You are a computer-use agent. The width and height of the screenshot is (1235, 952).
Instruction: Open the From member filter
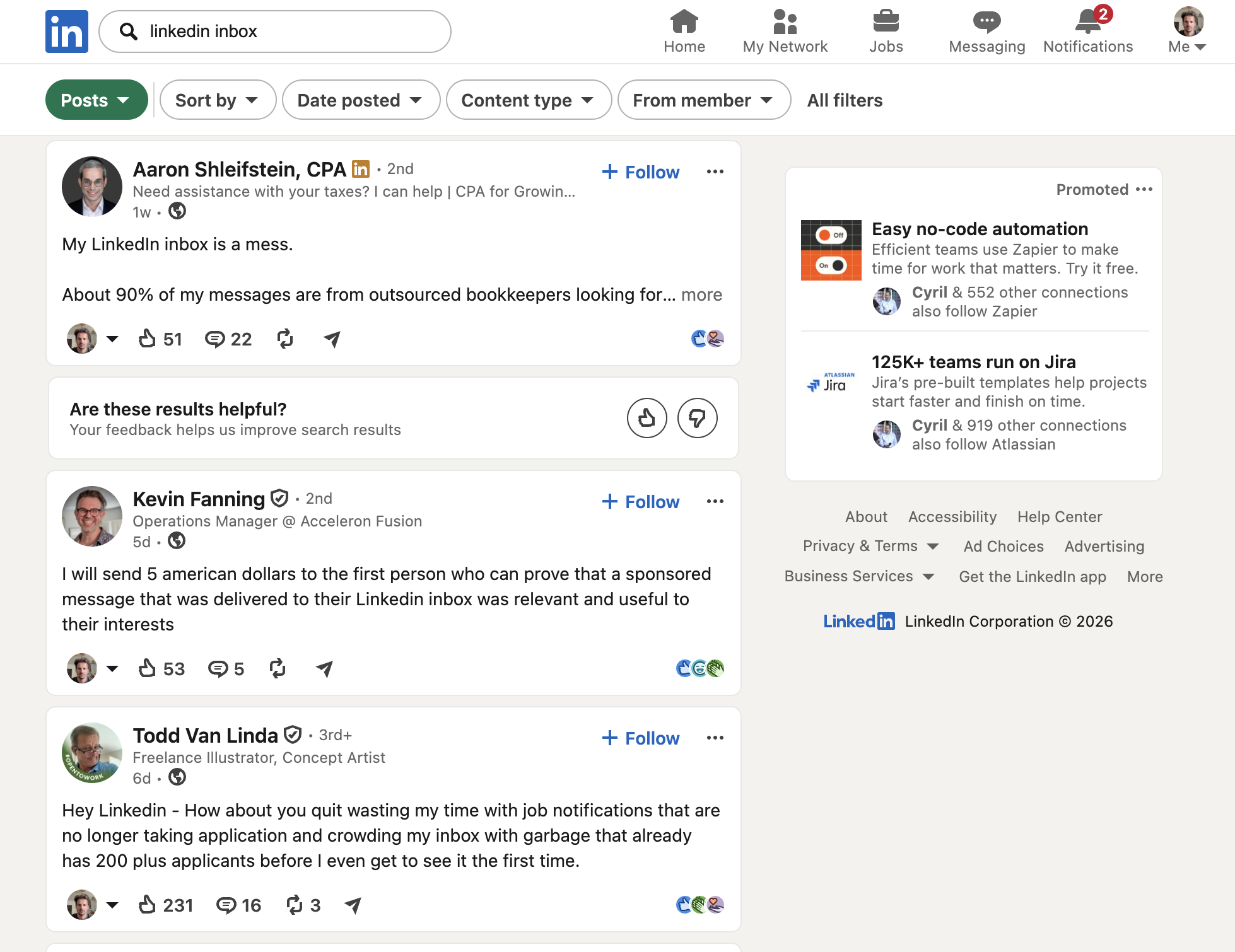[705, 100]
